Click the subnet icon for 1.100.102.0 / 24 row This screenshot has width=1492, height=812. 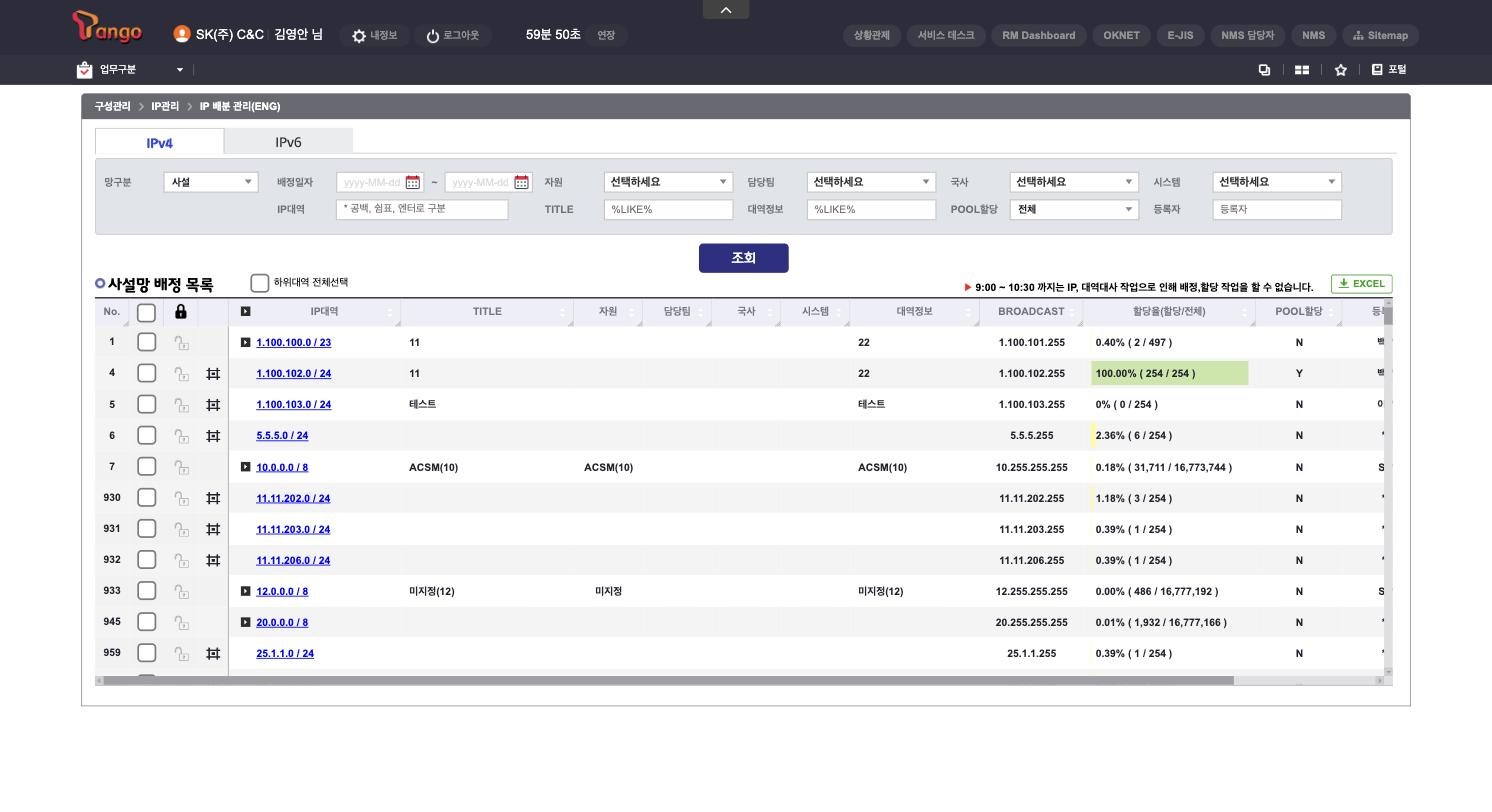(213, 374)
